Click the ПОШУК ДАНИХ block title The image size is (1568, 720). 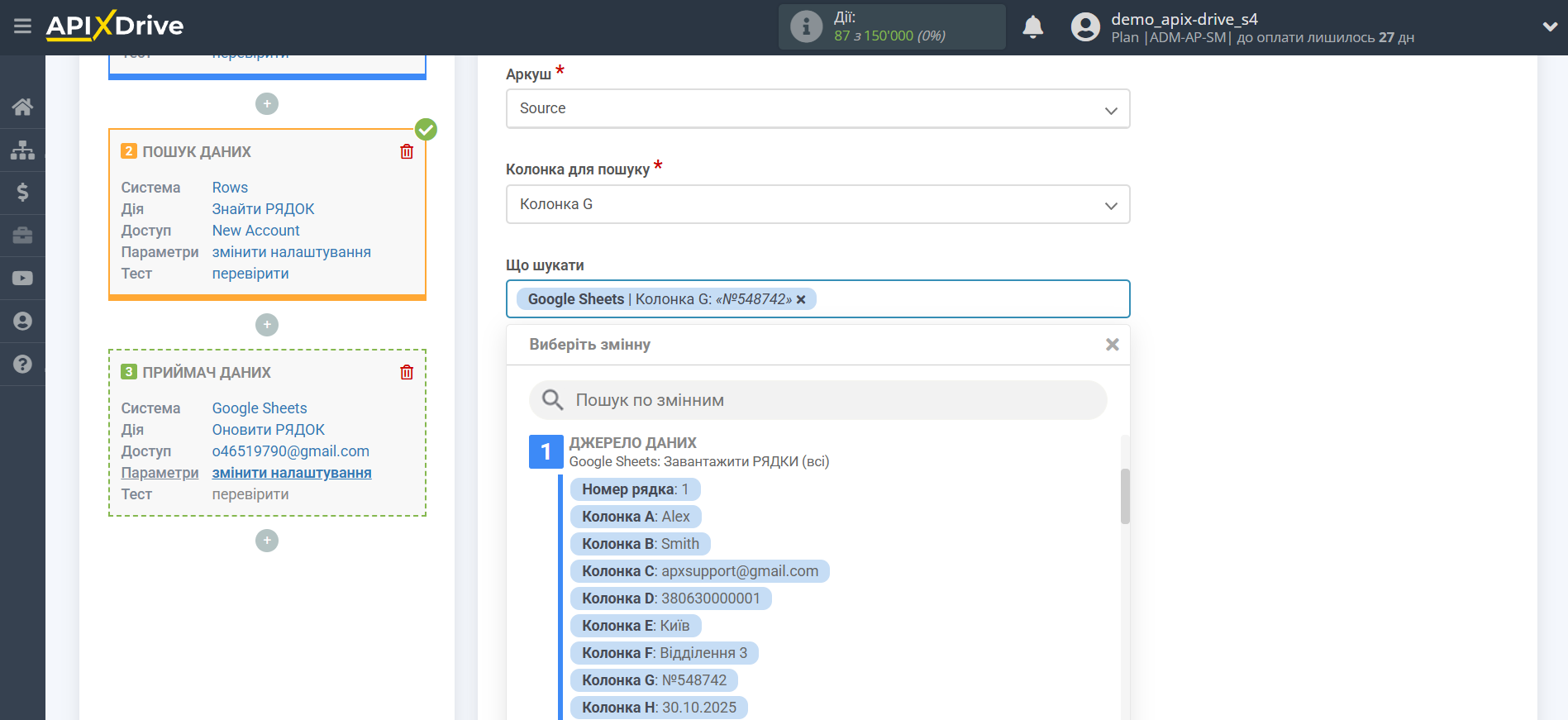[197, 152]
